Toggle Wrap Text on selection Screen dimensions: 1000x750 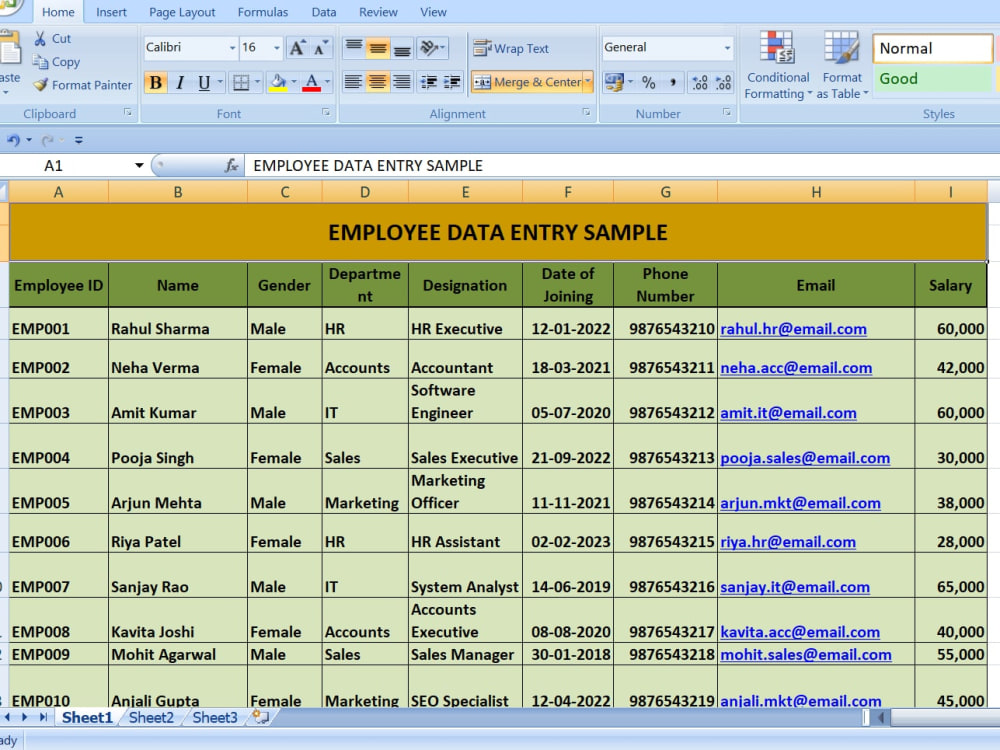[x=511, y=48]
